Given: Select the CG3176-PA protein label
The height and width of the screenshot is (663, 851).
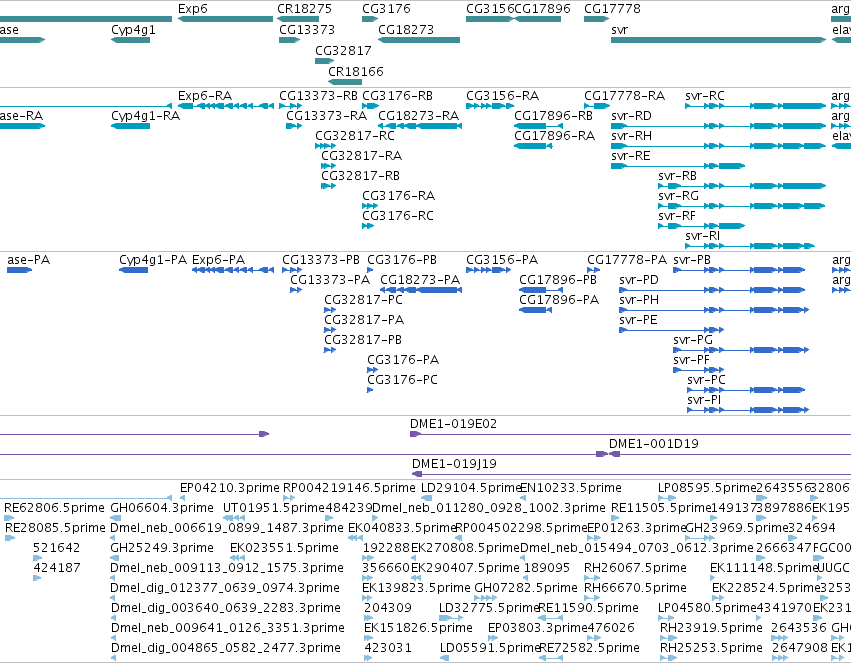Looking at the screenshot, I should point(403,360).
